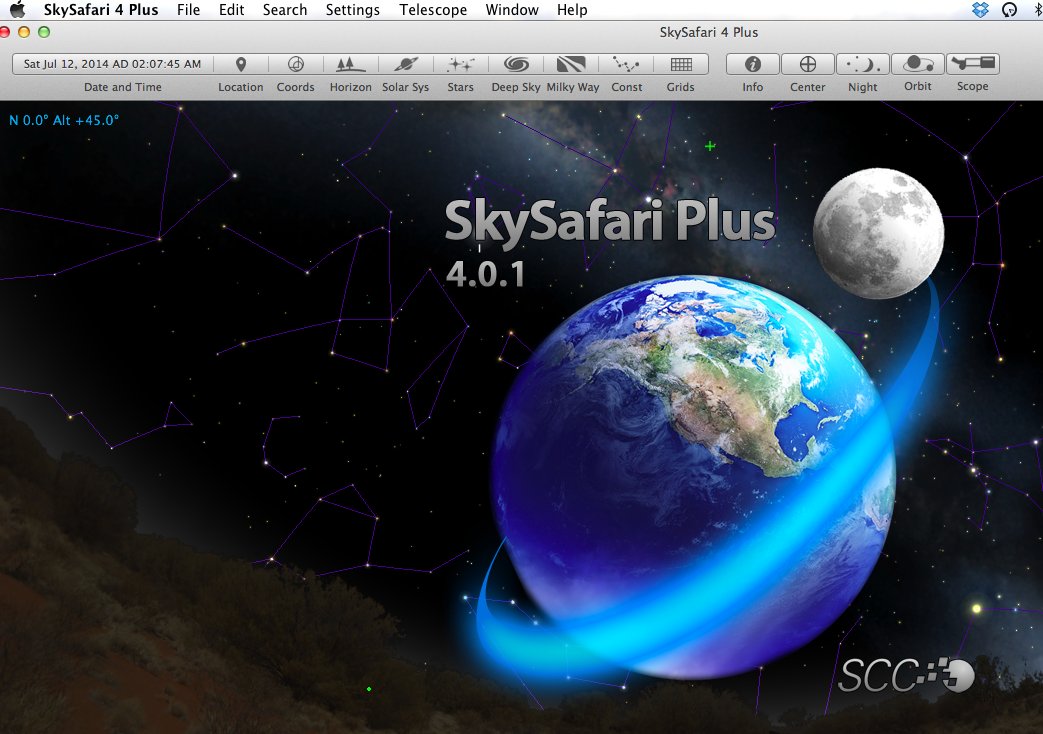The width and height of the screenshot is (1043, 734).
Task: Open the SkySafari 4 Plus application menu
Action: coord(101,10)
